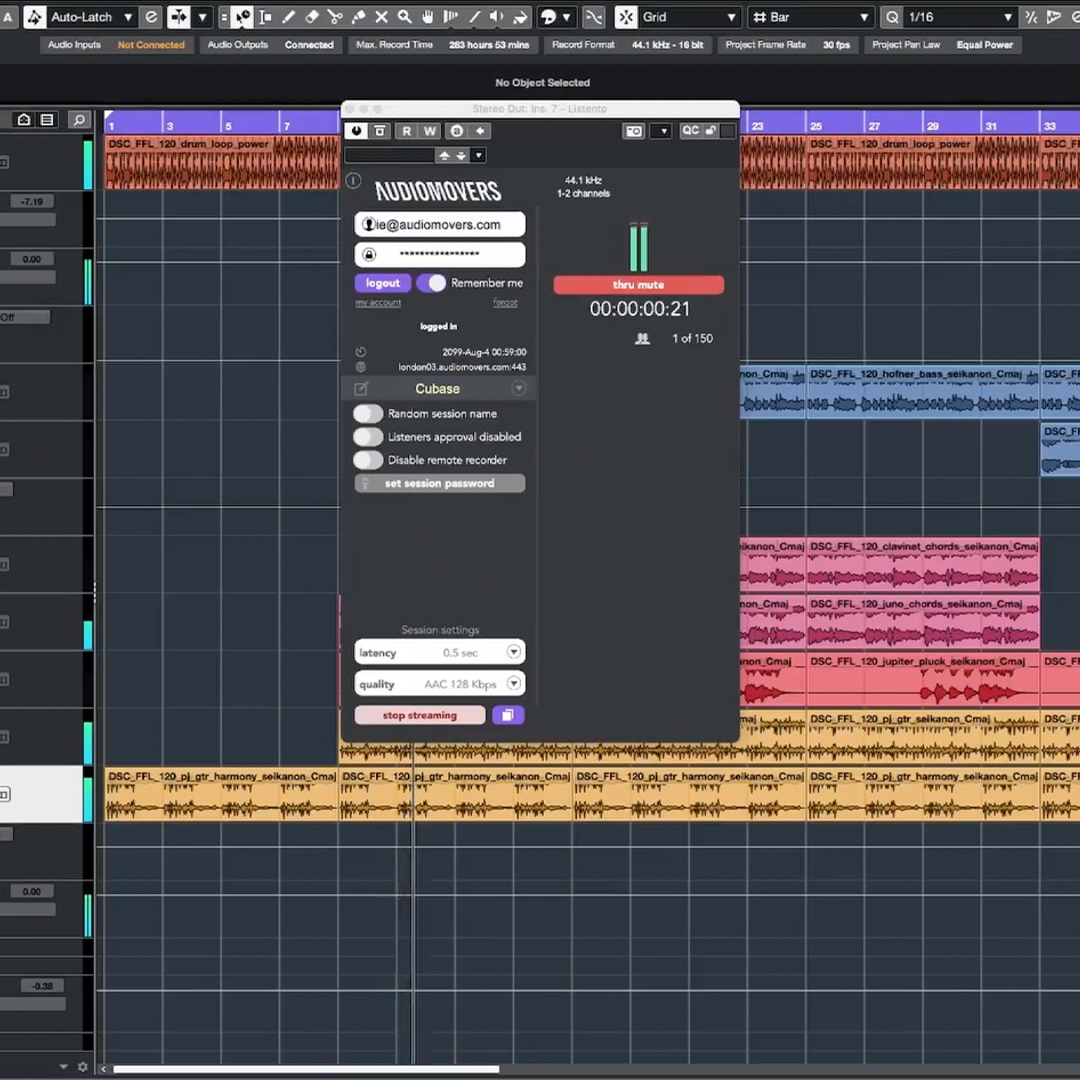Click Record Format 44.1 kHz status
The image size is (1080, 1080).
click(627, 45)
